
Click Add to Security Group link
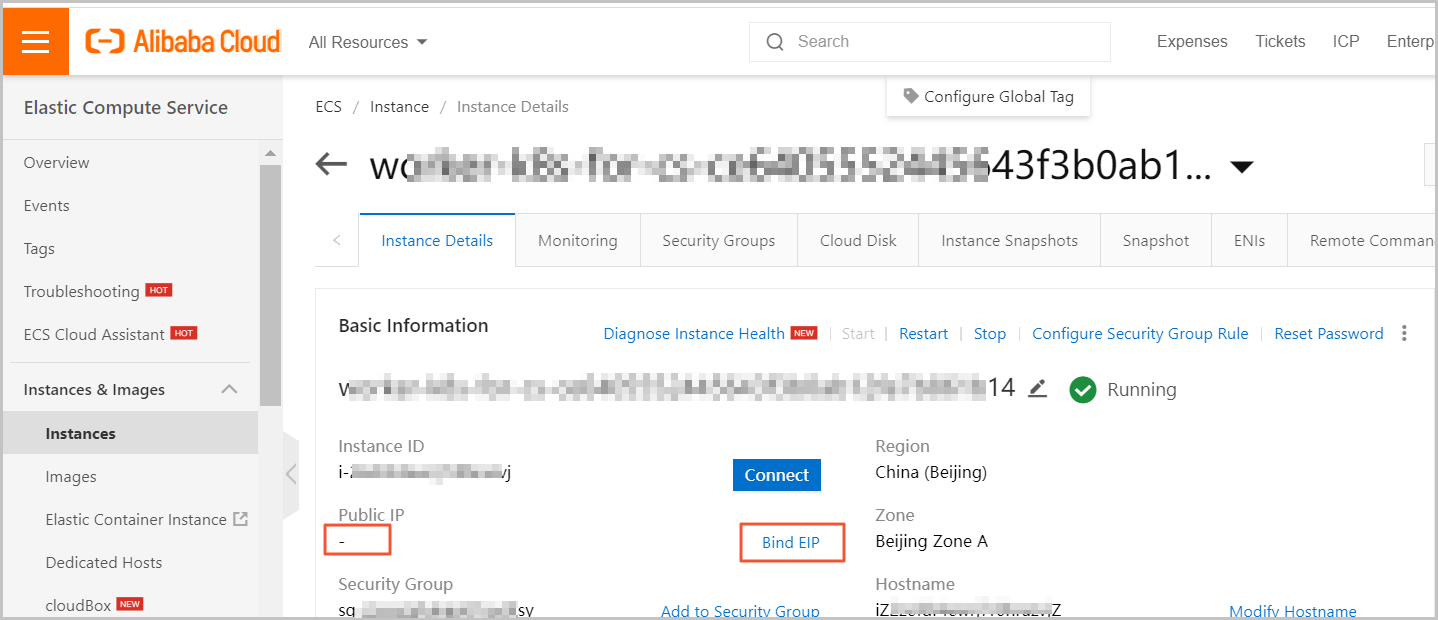click(x=740, y=611)
